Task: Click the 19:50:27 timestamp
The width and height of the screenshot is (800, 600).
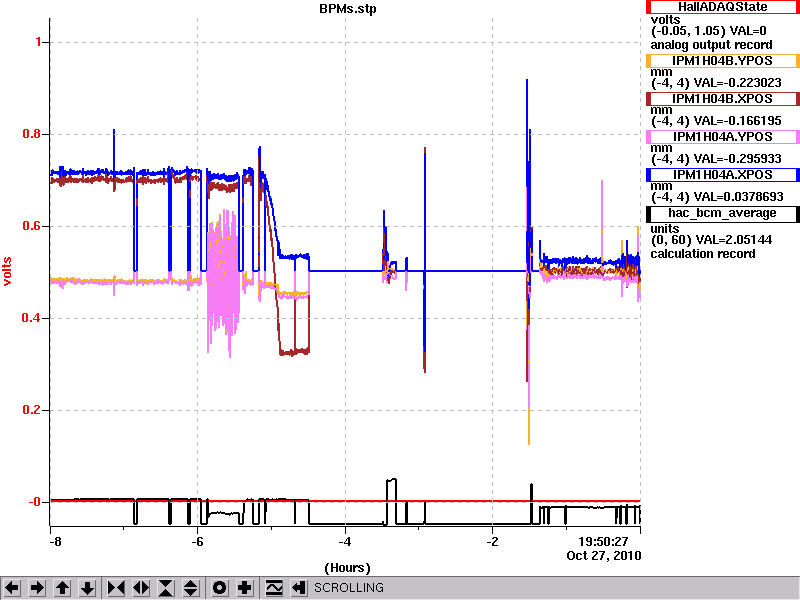Action: [x=603, y=542]
